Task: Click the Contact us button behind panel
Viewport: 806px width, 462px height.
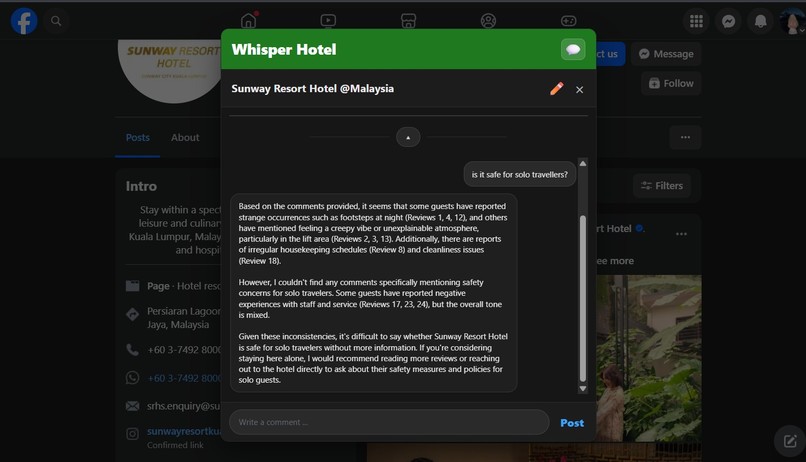Action: coord(611,54)
